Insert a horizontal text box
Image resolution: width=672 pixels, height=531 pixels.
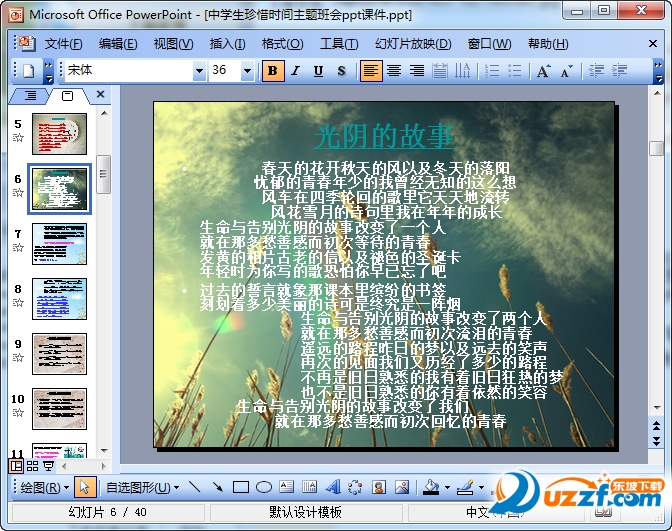pos(286,487)
